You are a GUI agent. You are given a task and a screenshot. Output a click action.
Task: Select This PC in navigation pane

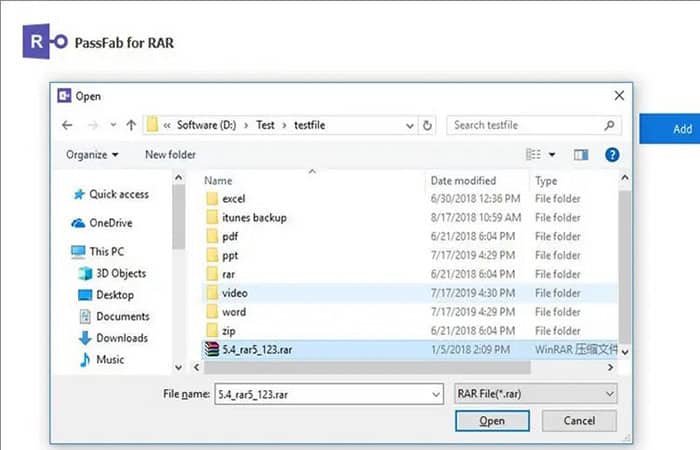coord(98,251)
